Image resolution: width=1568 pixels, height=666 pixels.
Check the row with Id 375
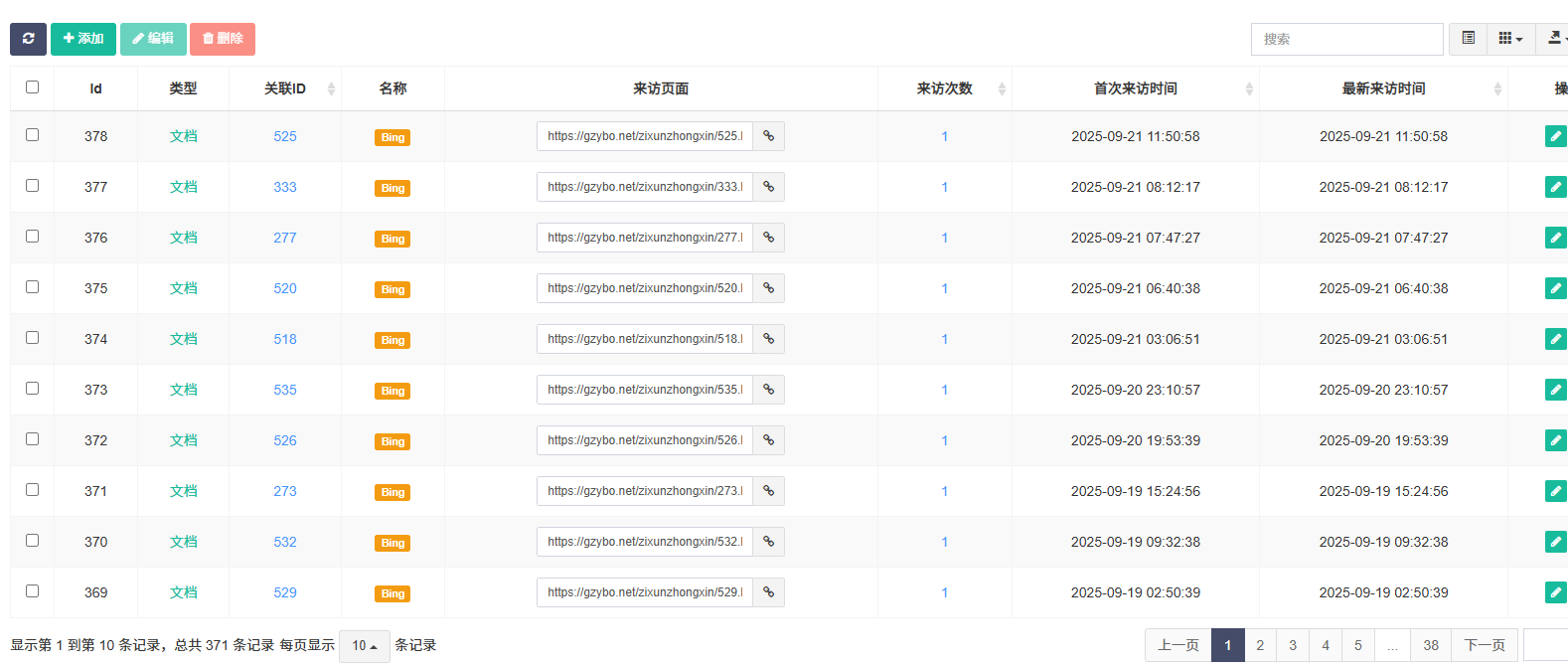click(32, 287)
